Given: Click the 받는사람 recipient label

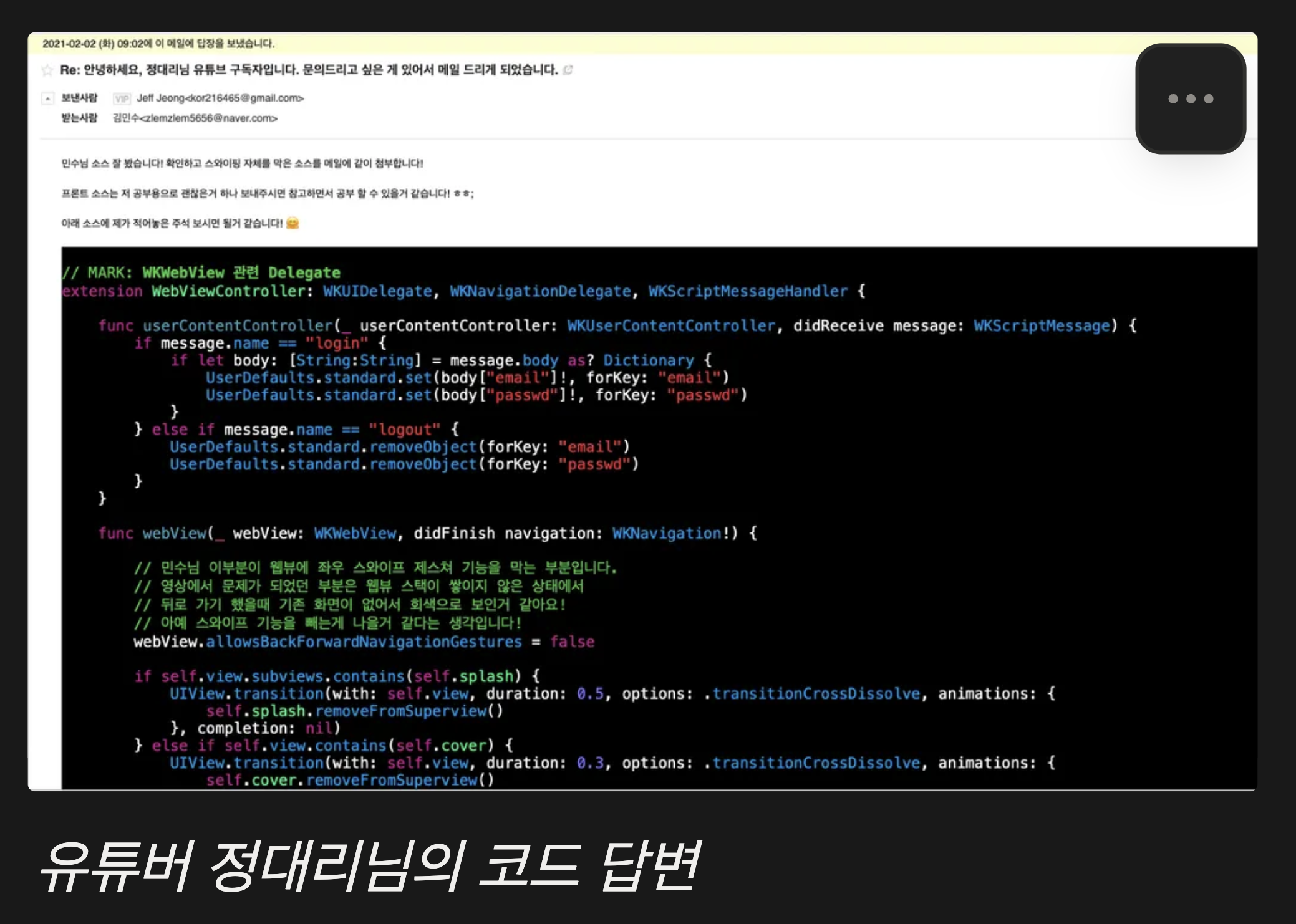Looking at the screenshot, I should (x=79, y=118).
